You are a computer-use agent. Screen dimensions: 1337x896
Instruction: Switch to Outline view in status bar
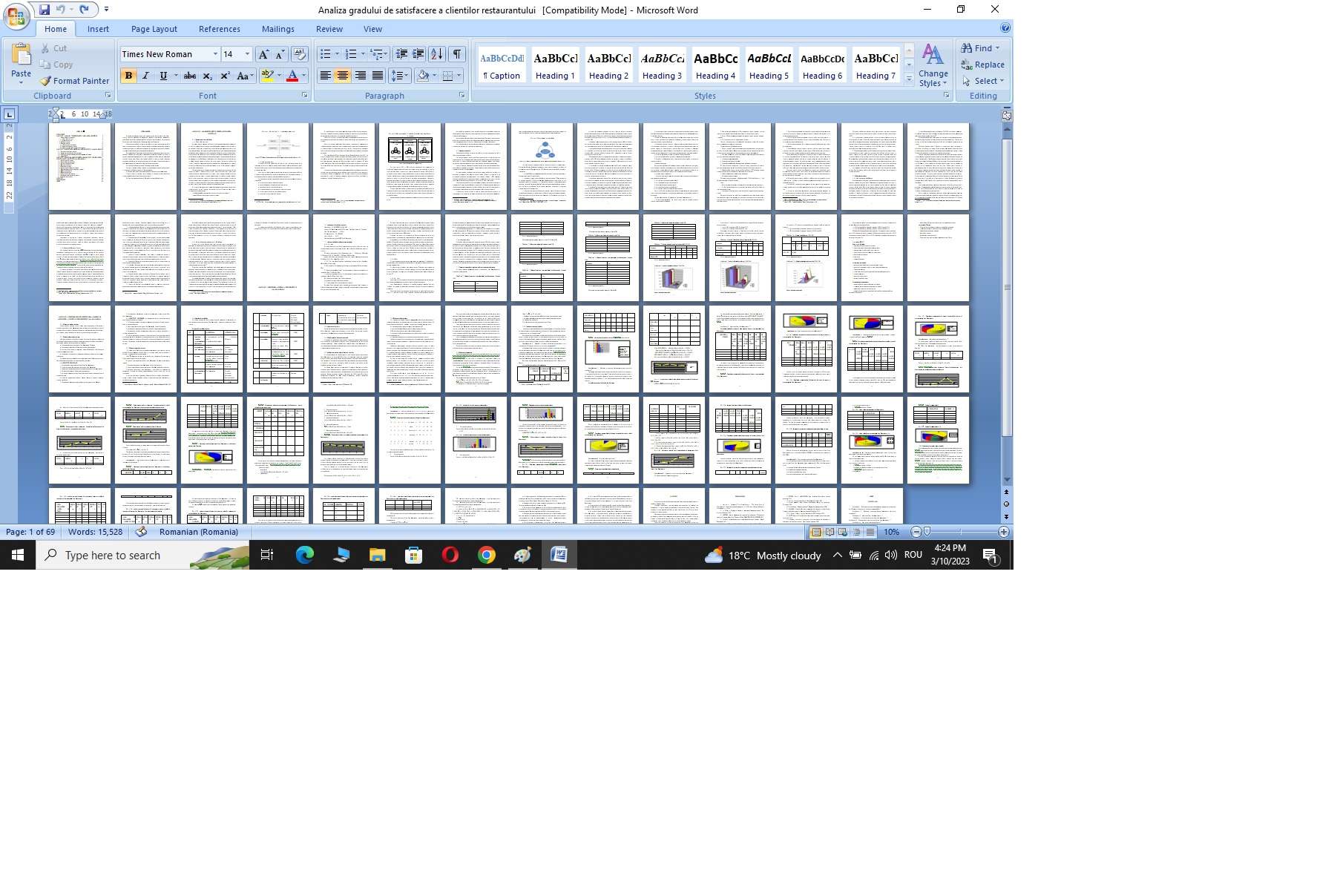click(856, 532)
